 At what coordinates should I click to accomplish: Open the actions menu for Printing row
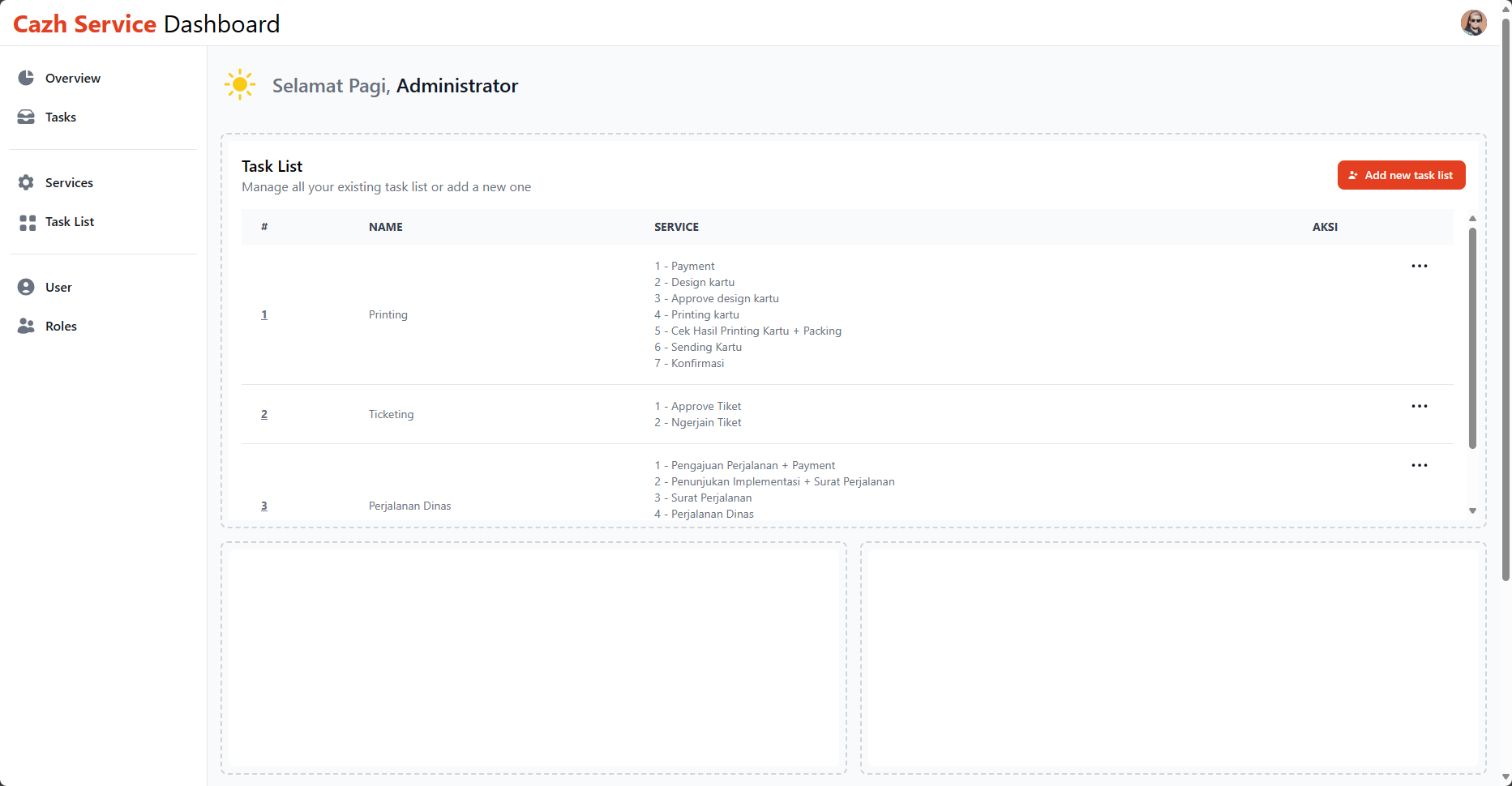click(x=1419, y=266)
